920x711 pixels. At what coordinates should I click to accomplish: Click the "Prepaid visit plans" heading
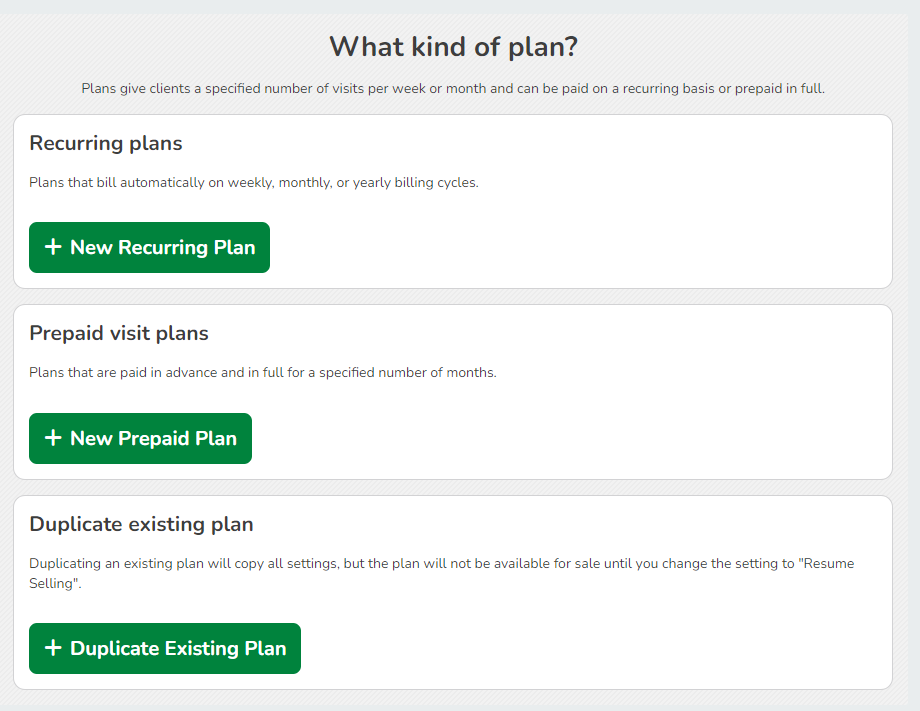click(x=119, y=333)
